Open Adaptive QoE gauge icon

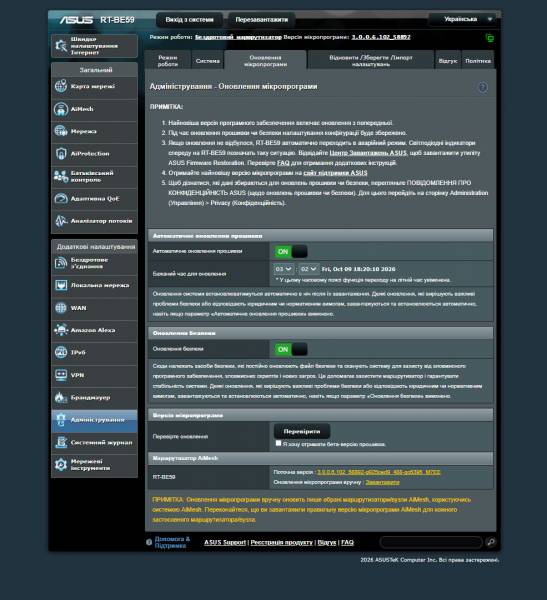tap(61, 199)
